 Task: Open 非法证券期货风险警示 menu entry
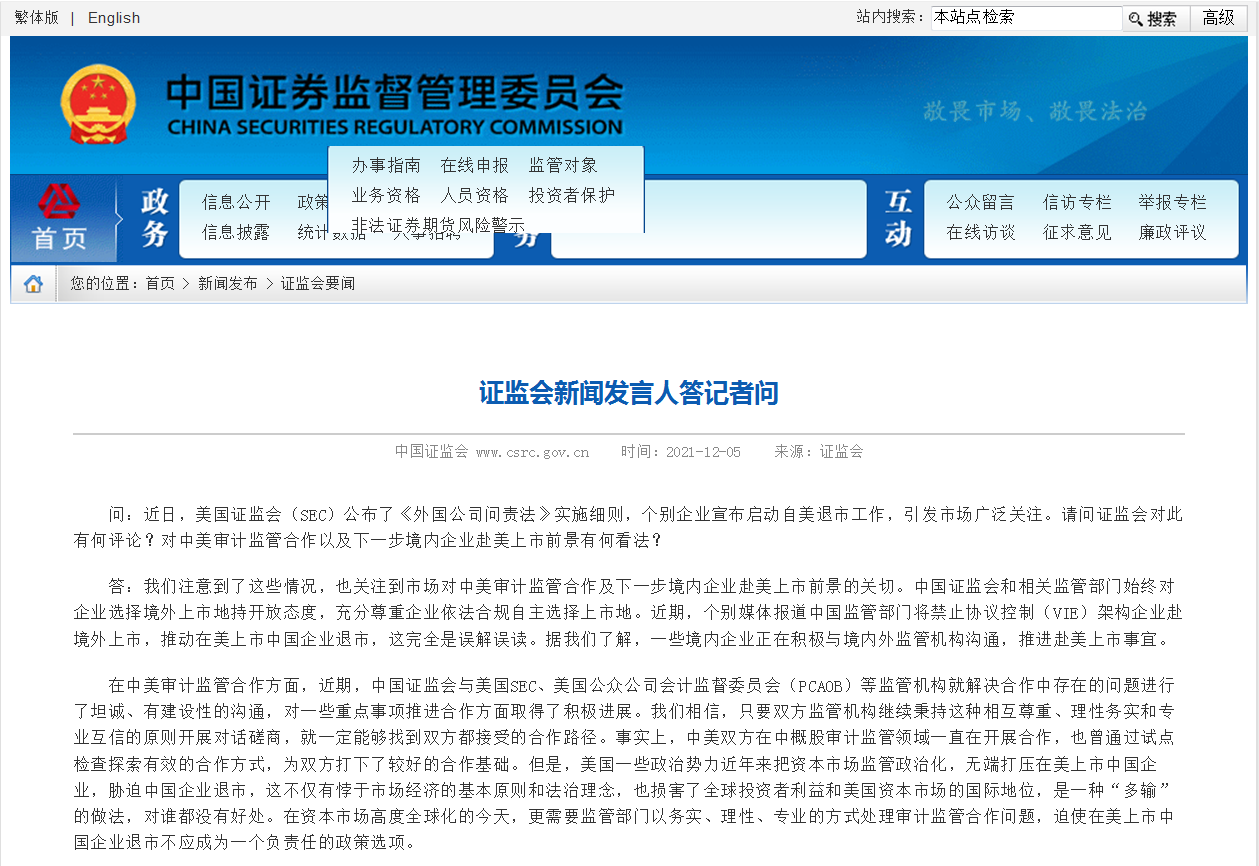pos(438,225)
